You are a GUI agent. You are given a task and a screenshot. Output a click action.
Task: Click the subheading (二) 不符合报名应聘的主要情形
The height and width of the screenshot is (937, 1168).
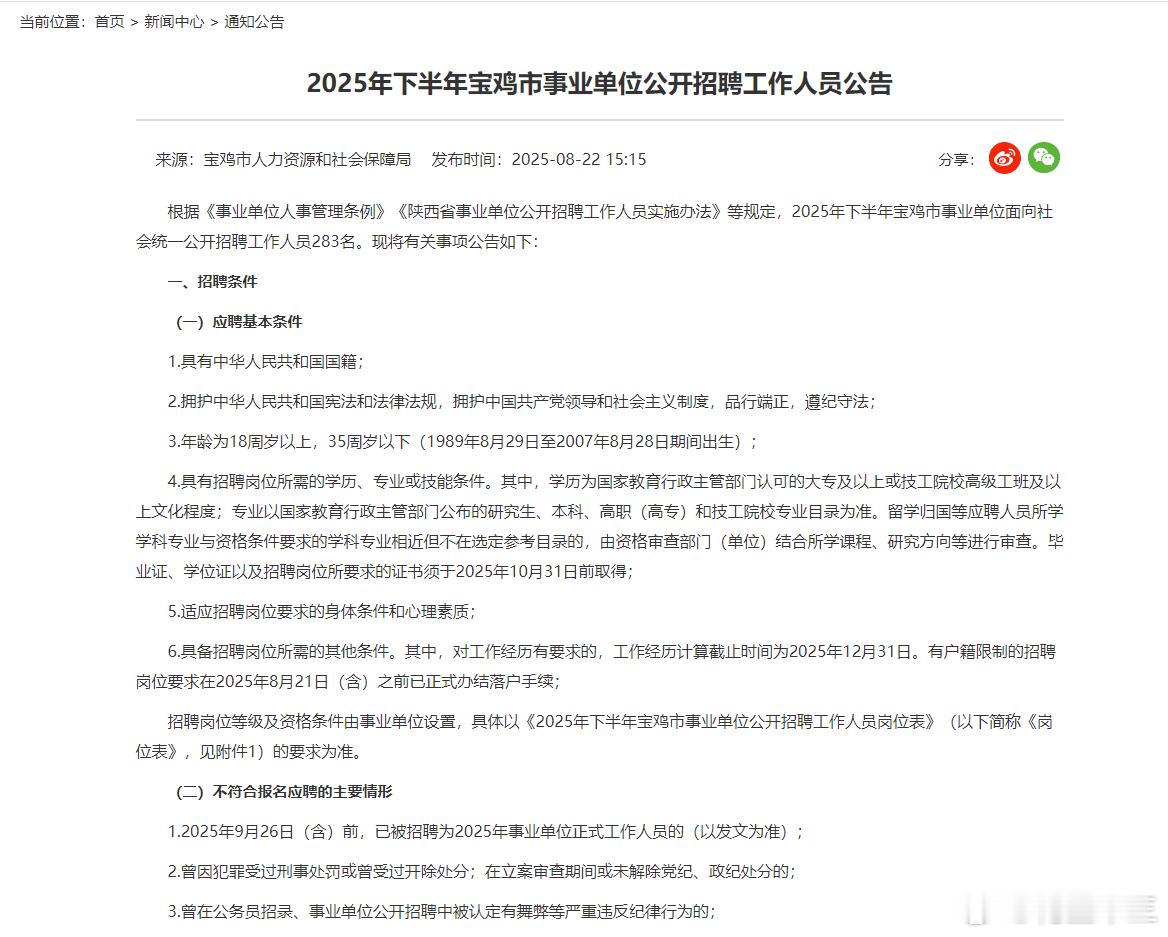(x=284, y=792)
